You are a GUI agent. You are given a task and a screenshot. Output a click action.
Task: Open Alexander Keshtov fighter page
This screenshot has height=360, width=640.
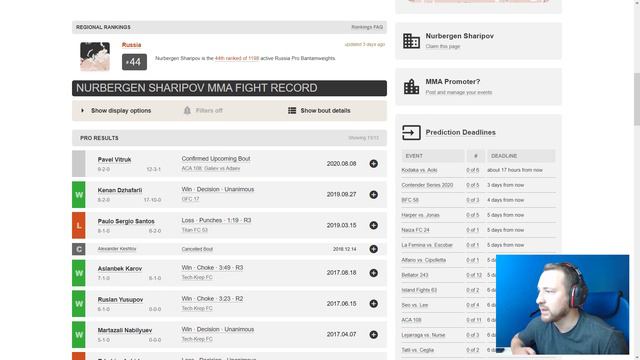117,249
